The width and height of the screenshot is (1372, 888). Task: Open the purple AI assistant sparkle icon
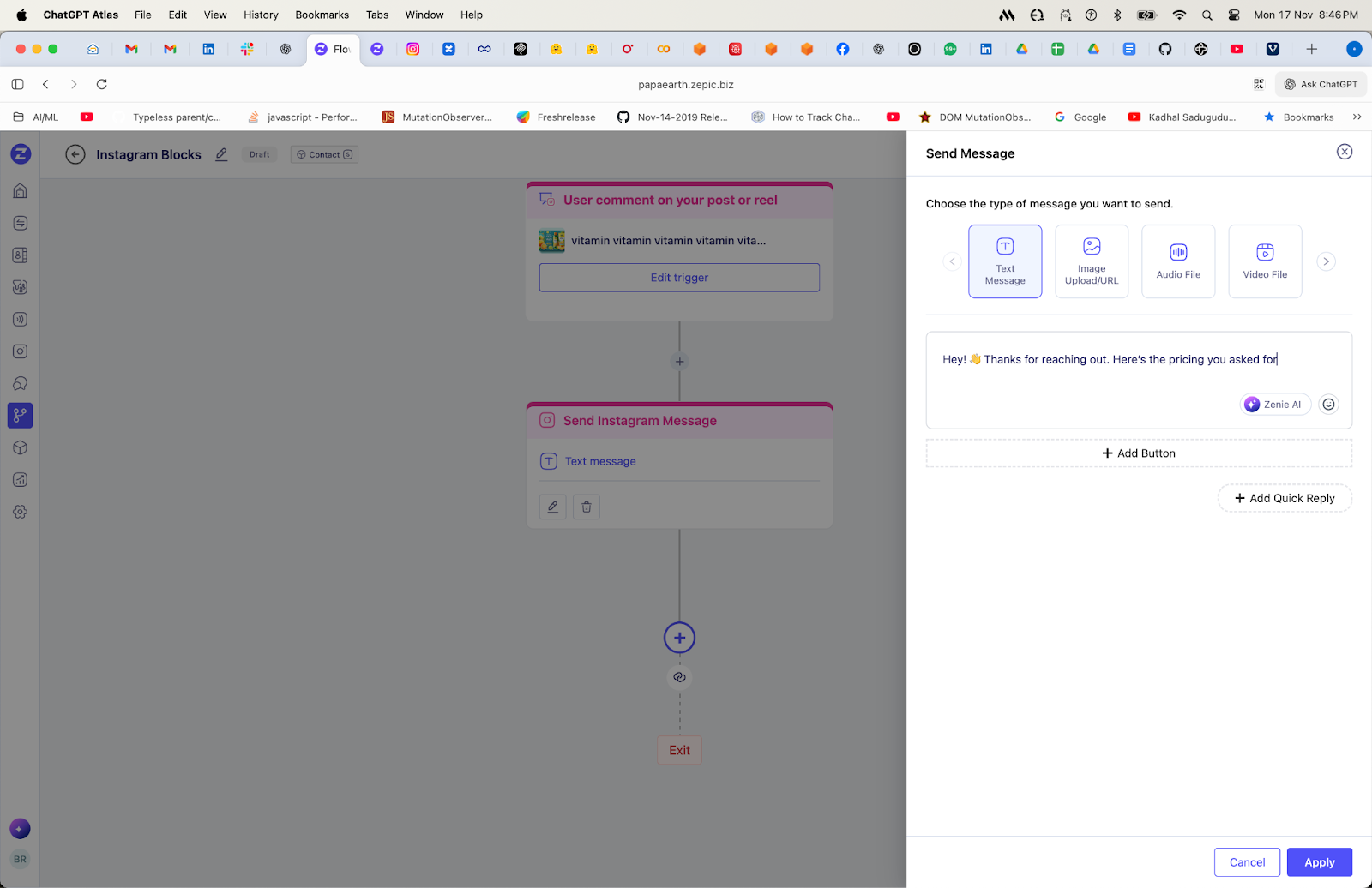click(20, 829)
